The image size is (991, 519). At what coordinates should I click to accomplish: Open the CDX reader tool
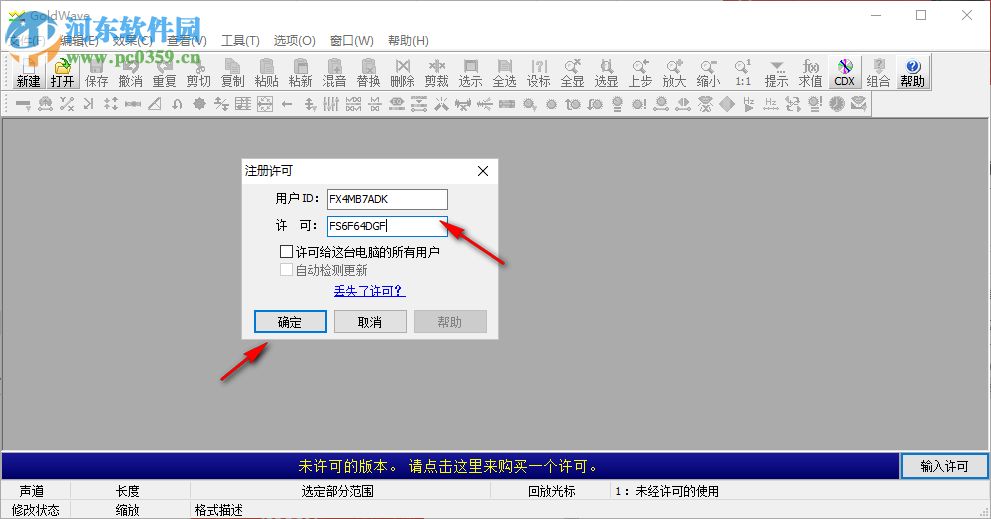(844, 72)
